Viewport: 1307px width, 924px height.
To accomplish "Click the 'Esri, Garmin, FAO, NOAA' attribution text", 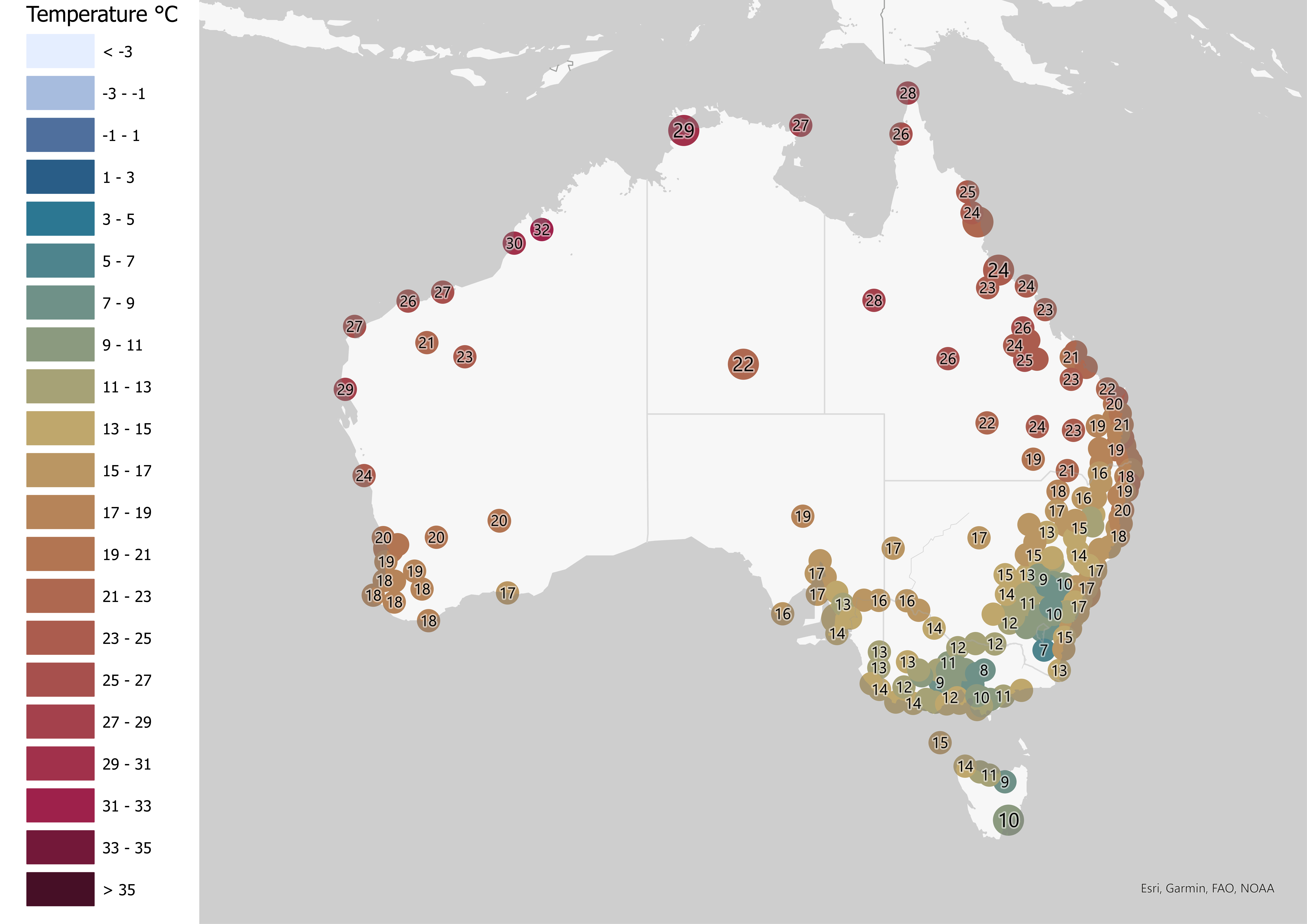I will click(1207, 888).
